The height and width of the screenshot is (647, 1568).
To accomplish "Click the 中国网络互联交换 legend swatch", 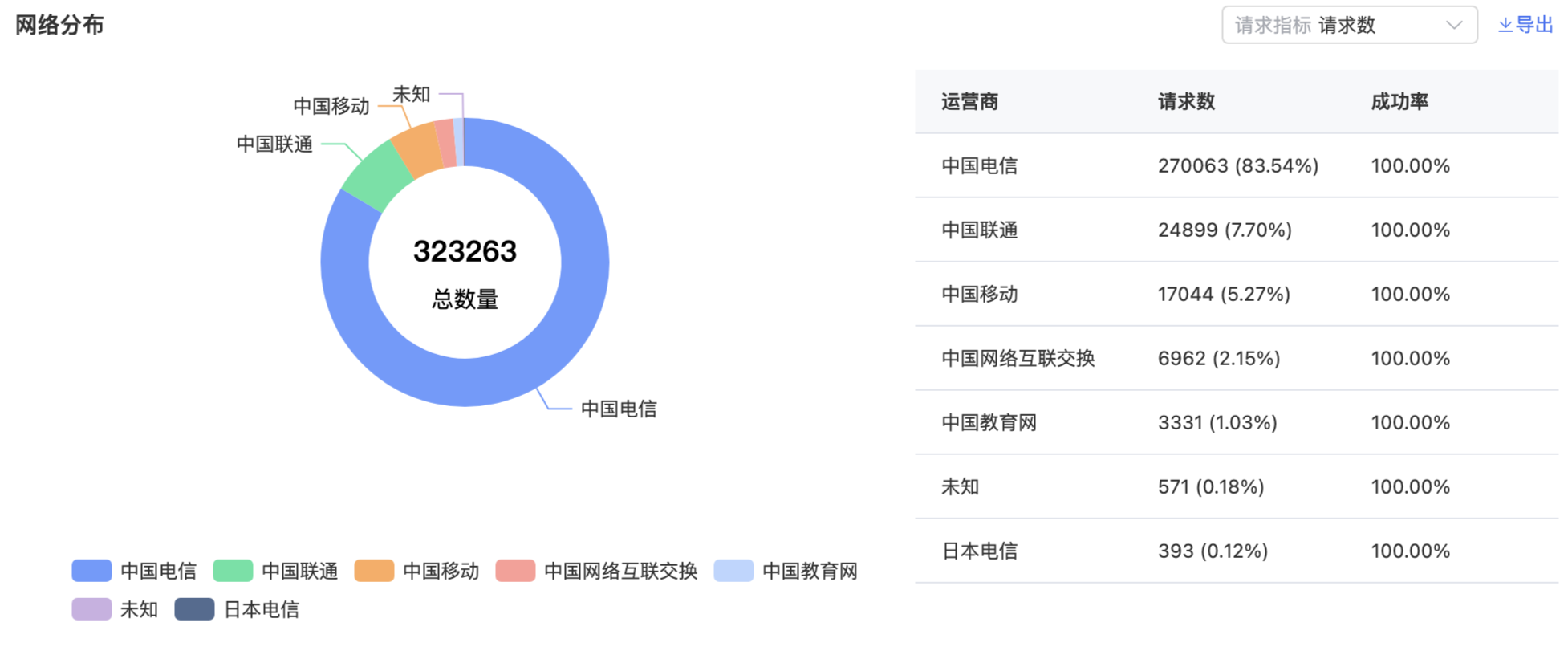I will tap(515, 571).
